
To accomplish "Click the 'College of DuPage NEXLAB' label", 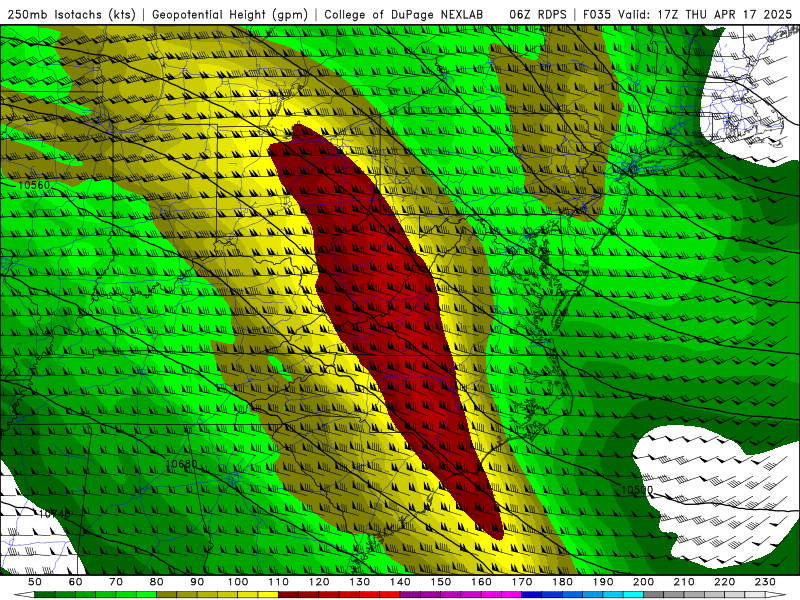I will (x=404, y=14).
